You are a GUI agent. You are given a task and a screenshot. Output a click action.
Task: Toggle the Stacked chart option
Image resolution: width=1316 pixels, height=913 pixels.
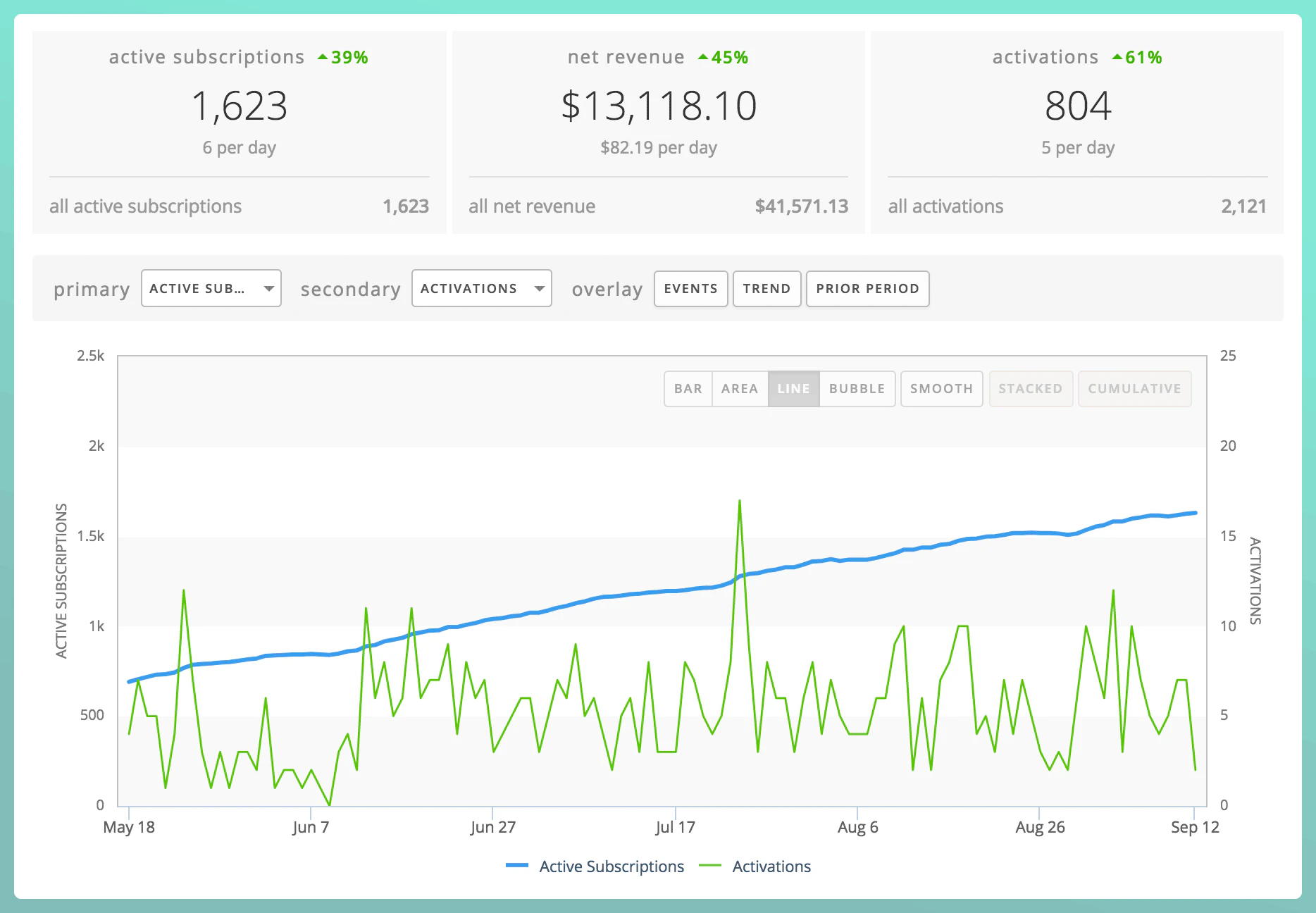tap(1031, 389)
